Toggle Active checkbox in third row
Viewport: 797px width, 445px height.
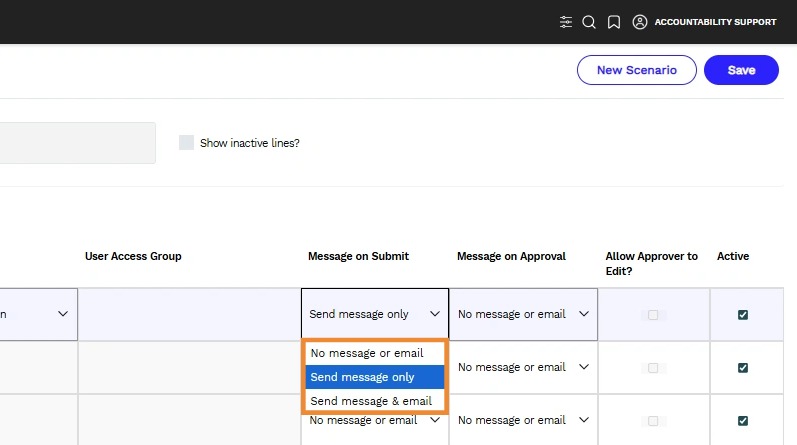(x=743, y=421)
